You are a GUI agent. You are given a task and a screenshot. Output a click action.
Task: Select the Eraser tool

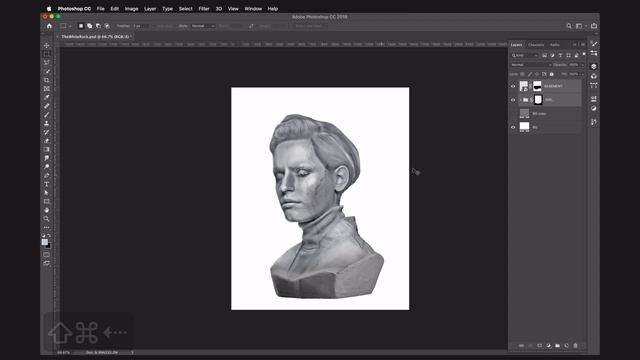[x=47, y=141]
